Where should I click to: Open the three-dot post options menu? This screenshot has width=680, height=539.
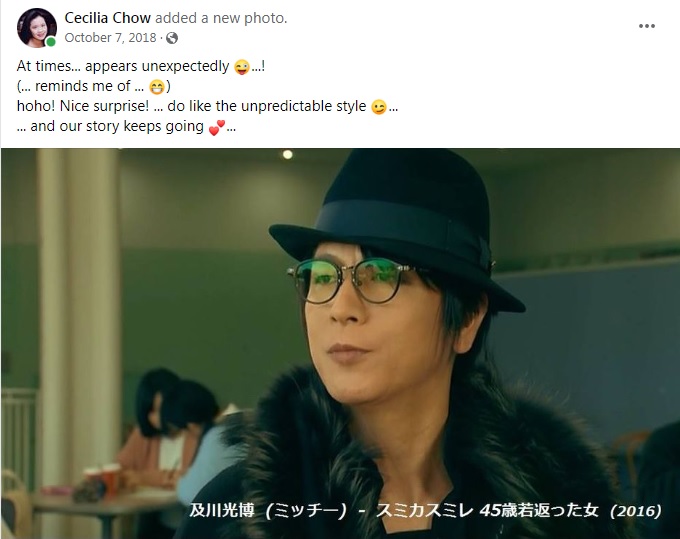(647, 26)
